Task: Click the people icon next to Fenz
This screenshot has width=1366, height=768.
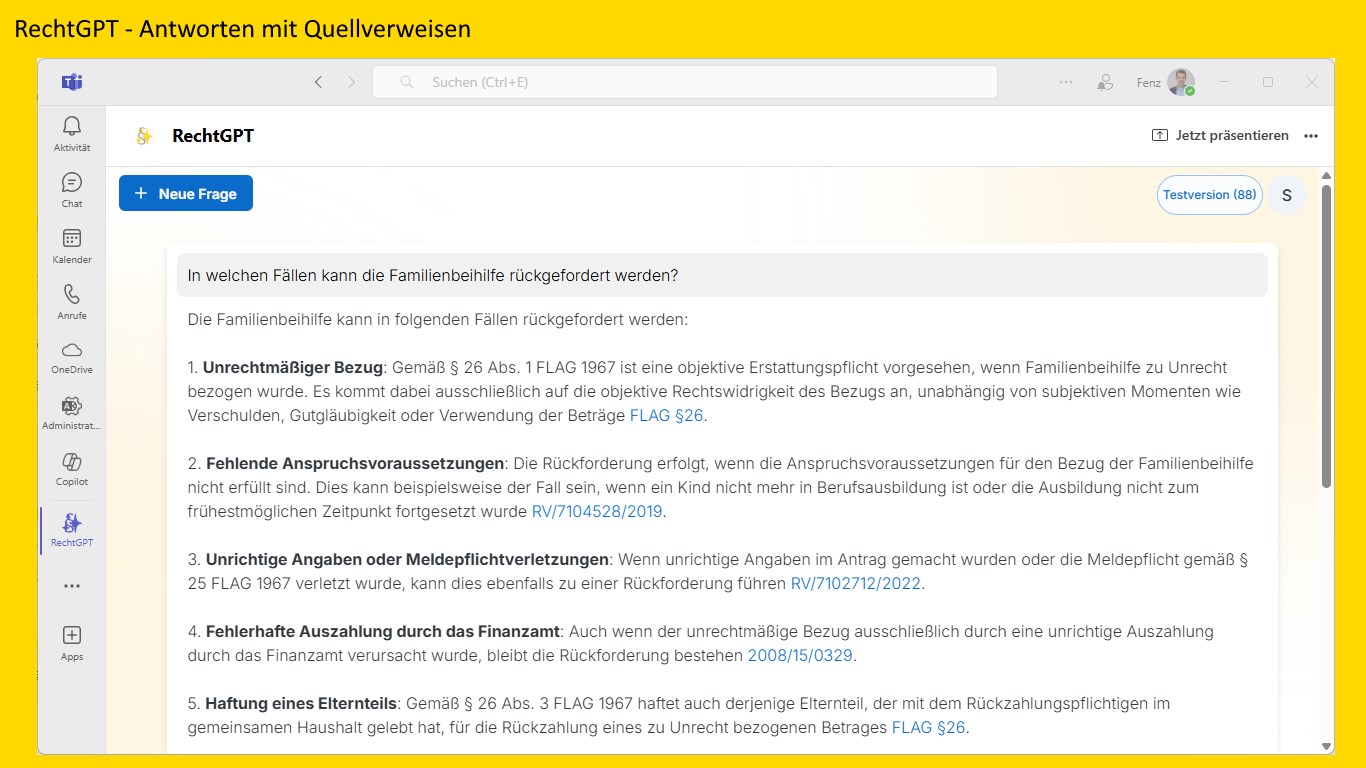Action: [1105, 82]
